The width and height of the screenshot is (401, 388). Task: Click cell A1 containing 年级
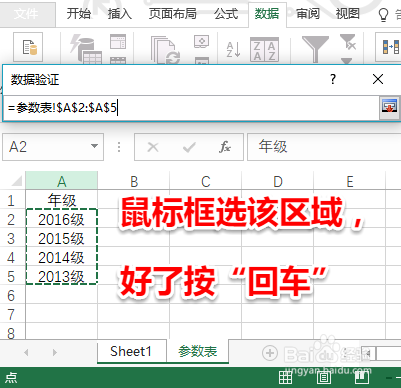click(62, 200)
